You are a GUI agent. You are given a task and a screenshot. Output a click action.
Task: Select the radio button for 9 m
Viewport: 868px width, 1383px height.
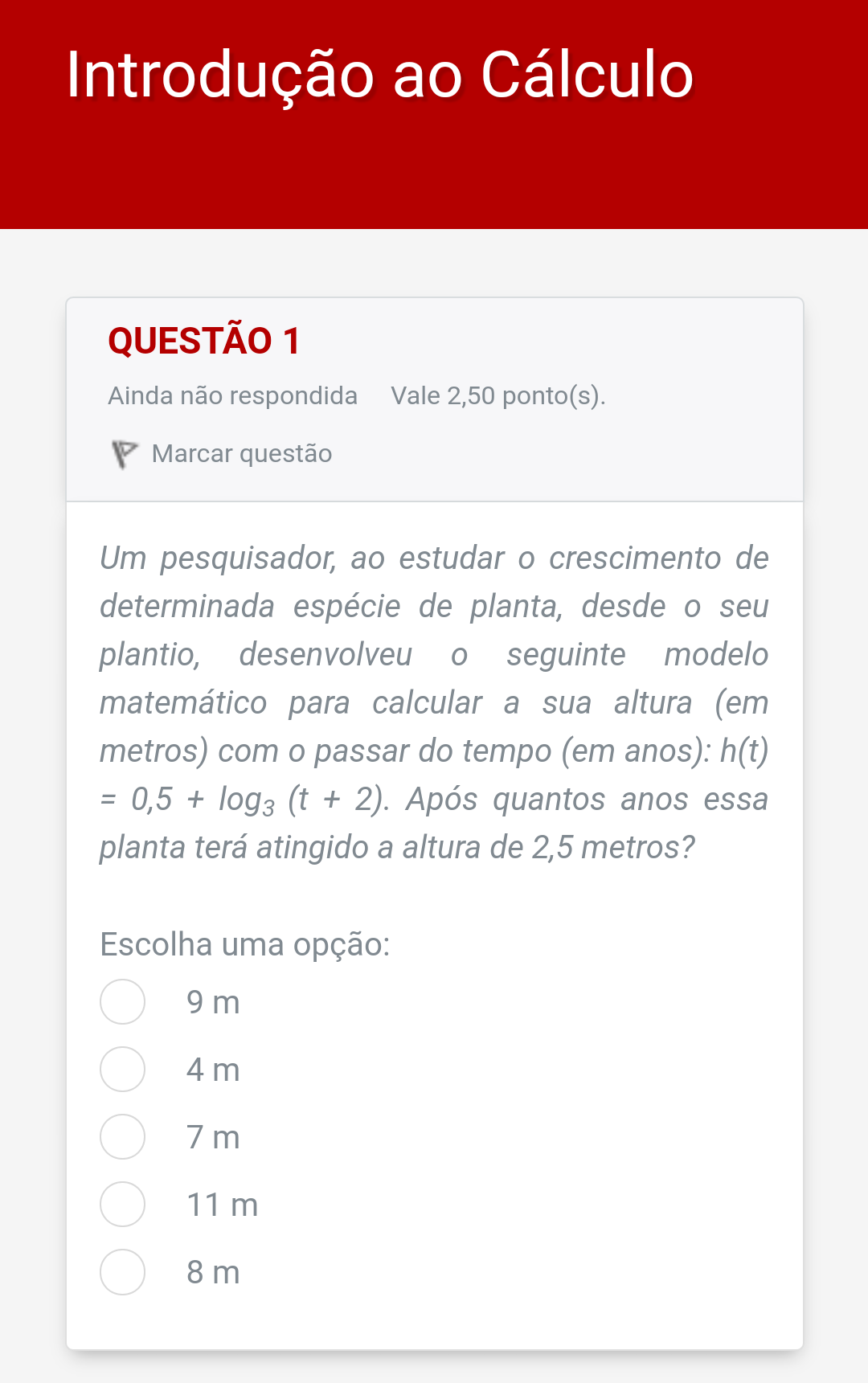[x=122, y=1002]
